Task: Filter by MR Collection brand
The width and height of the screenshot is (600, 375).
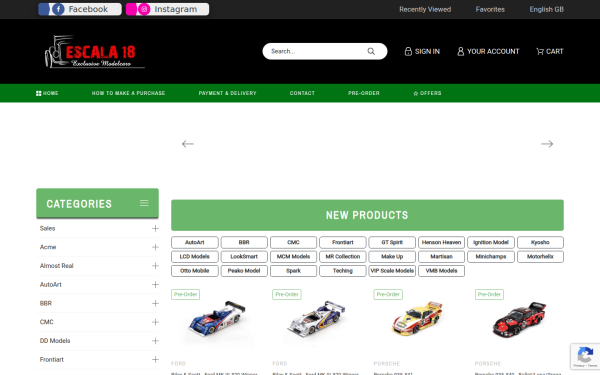Action: click(x=343, y=257)
